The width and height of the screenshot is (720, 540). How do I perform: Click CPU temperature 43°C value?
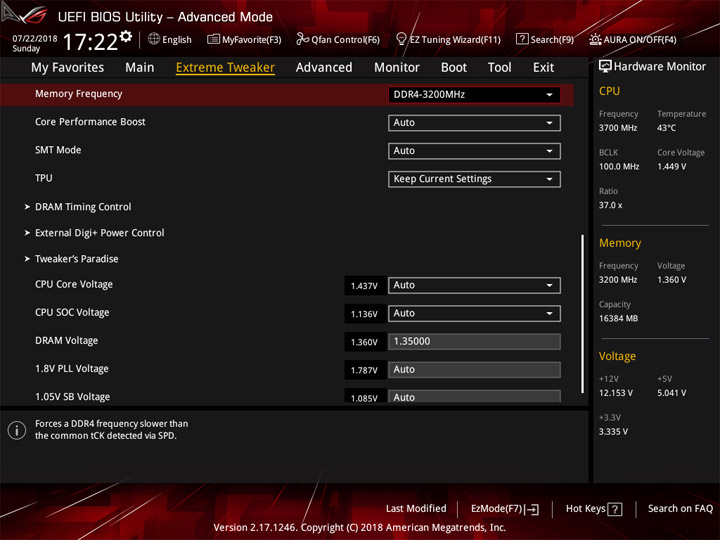(666, 128)
